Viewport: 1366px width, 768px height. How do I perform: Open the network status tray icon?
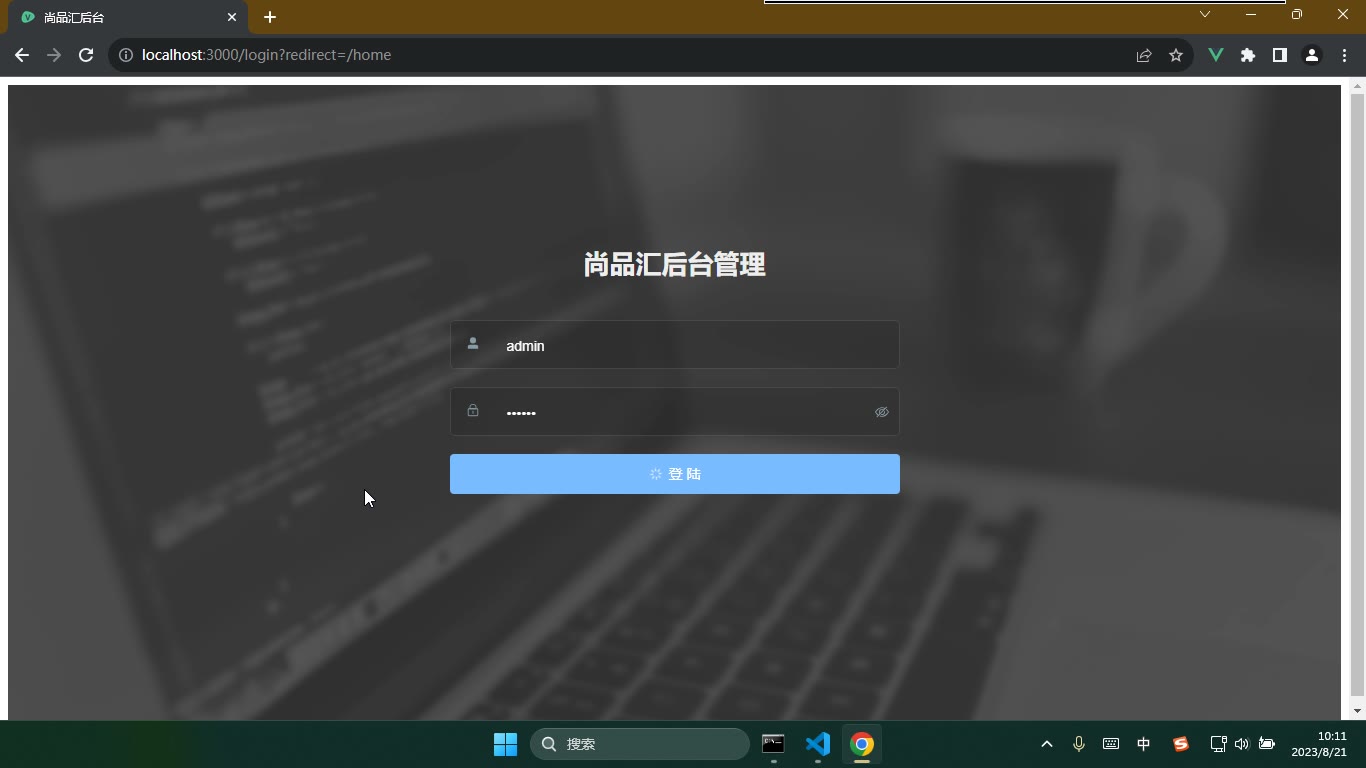1218,744
